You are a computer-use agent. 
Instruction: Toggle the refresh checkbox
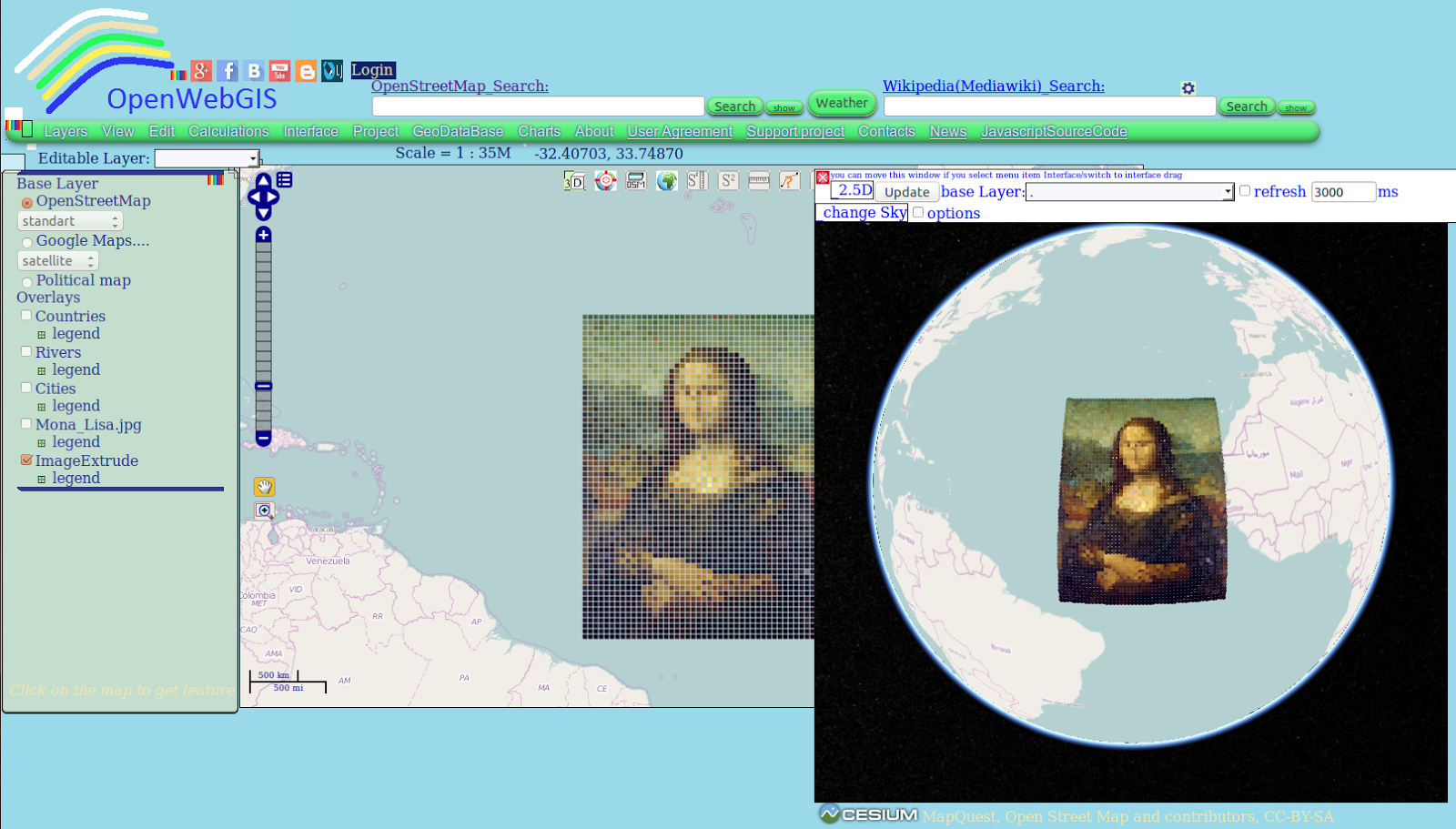coord(1245,191)
